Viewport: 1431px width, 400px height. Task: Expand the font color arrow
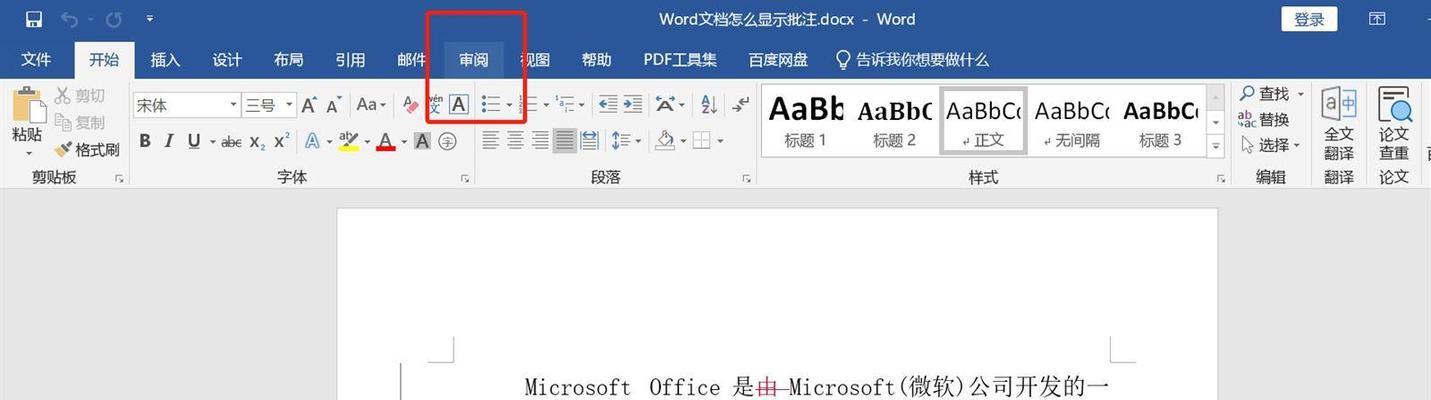(x=403, y=141)
